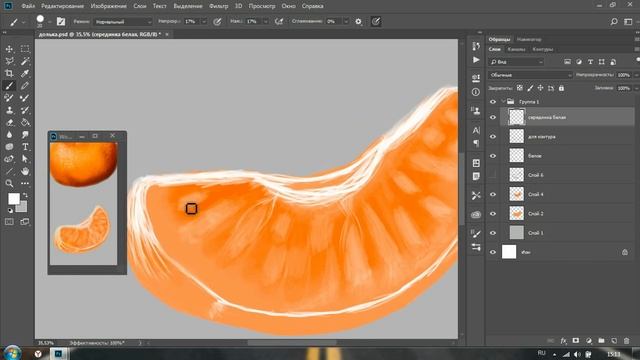Open the Редактирование menu

coord(62,6)
